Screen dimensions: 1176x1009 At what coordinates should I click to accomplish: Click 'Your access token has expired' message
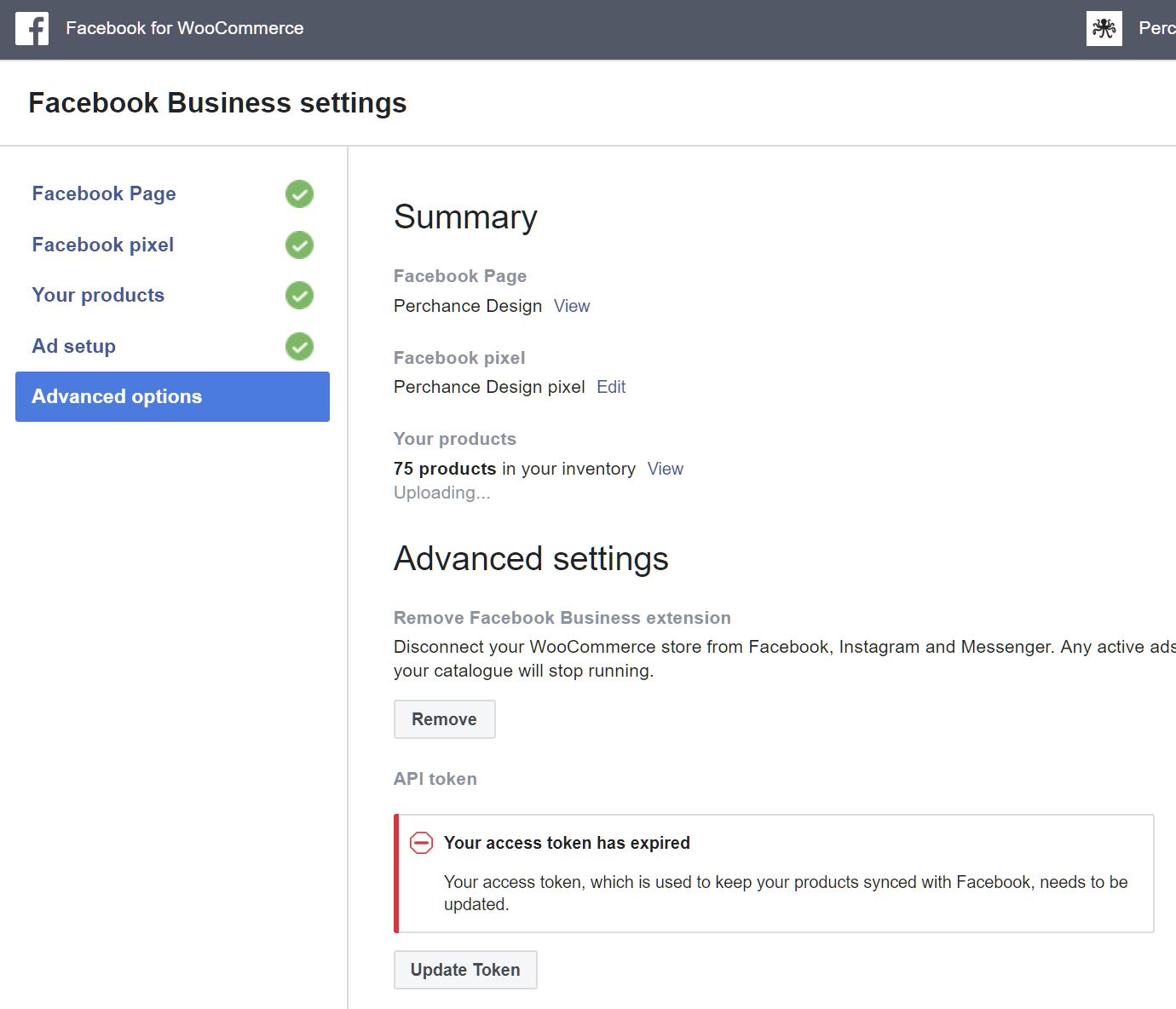click(567, 843)
